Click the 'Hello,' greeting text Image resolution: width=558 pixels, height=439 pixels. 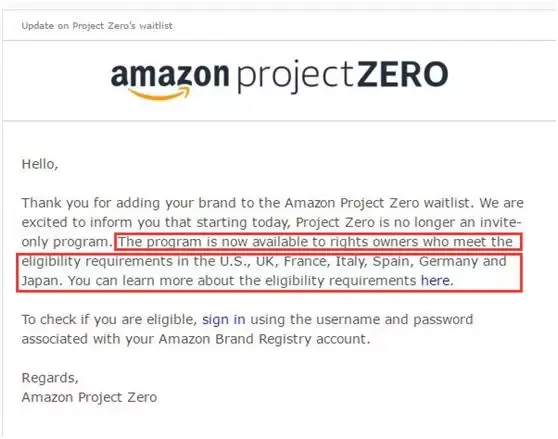40,164
